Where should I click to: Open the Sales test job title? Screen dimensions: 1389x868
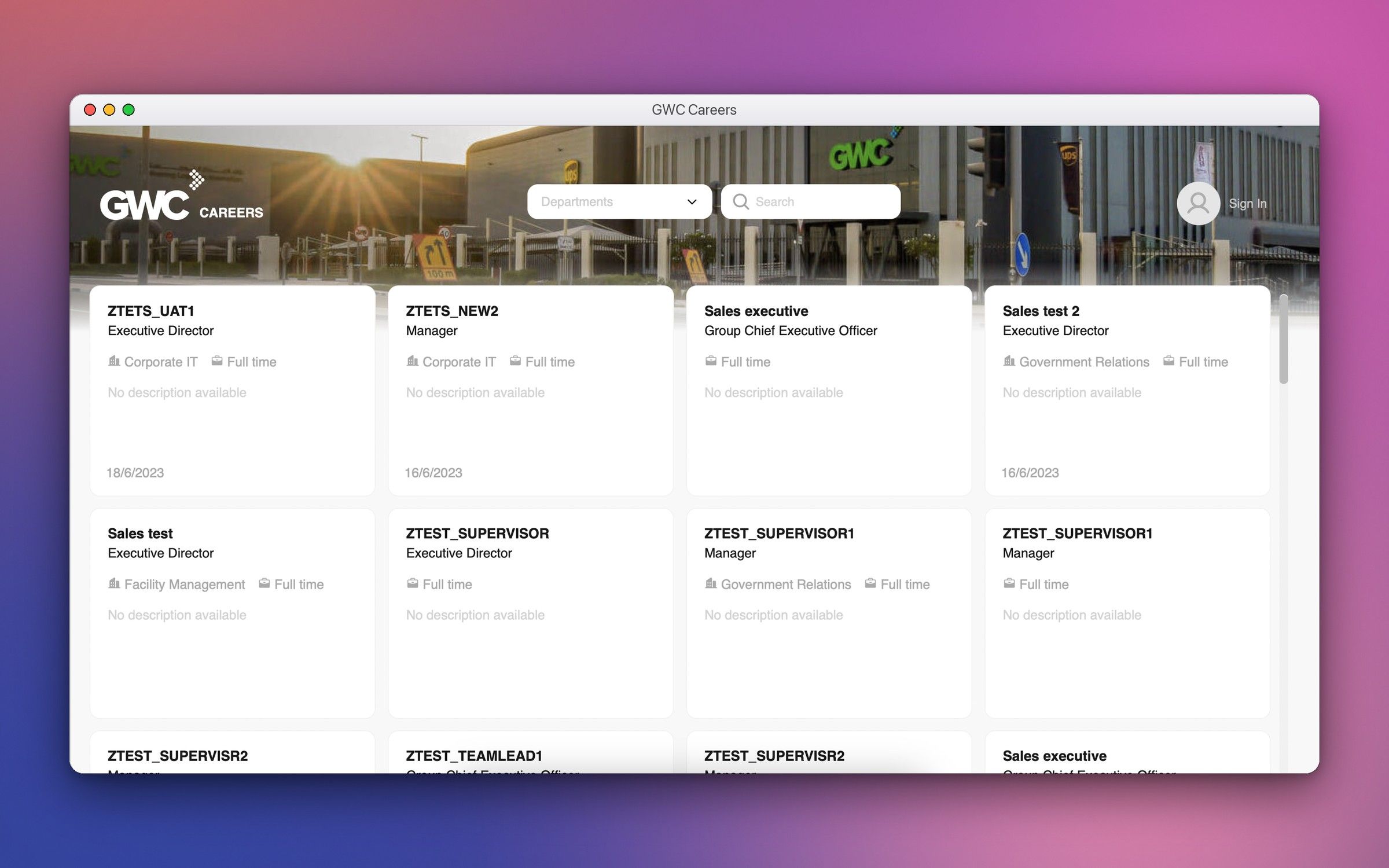(x=140, y=533)
